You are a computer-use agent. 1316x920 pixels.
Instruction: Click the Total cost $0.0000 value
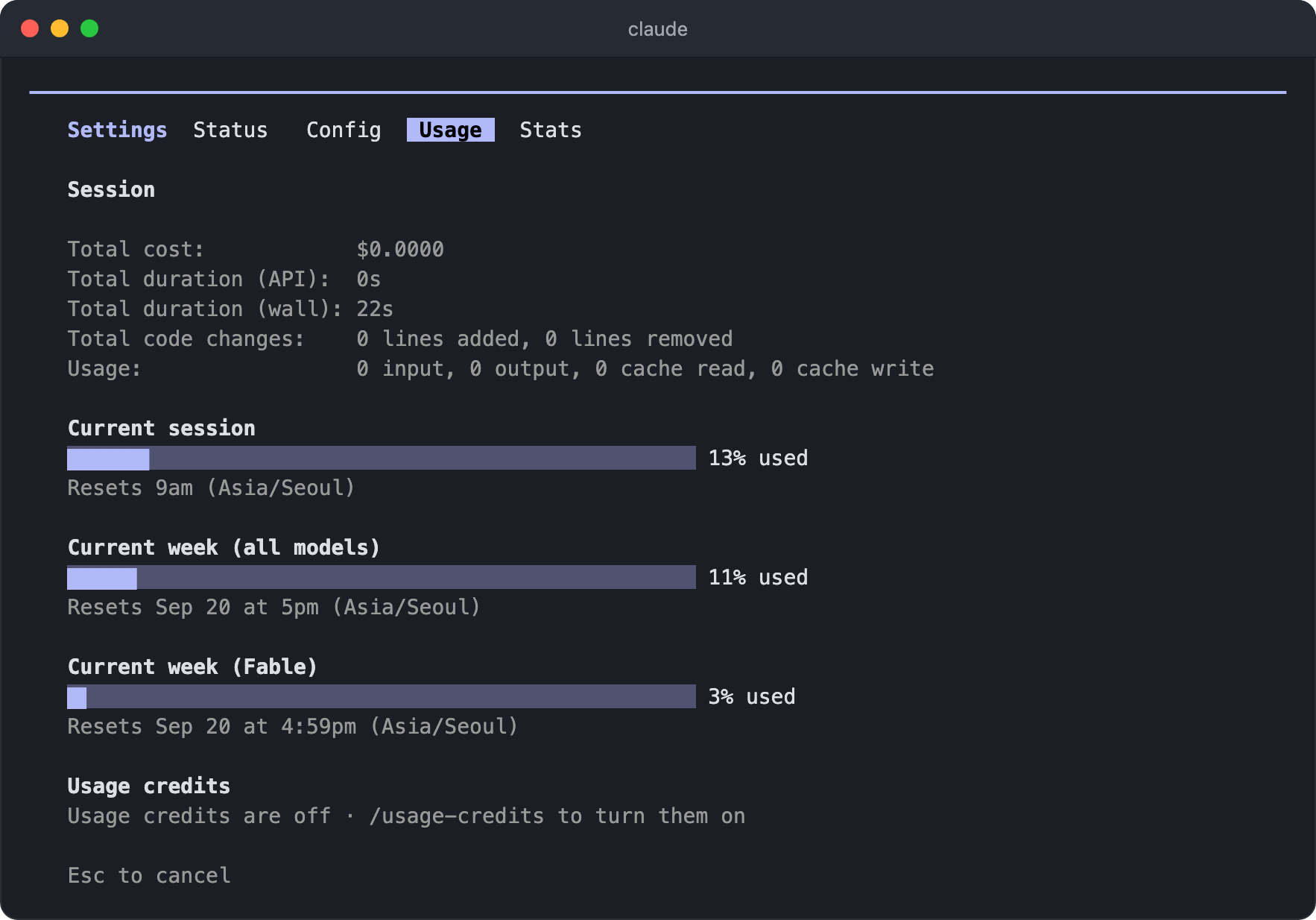click(x=400, y=249)
